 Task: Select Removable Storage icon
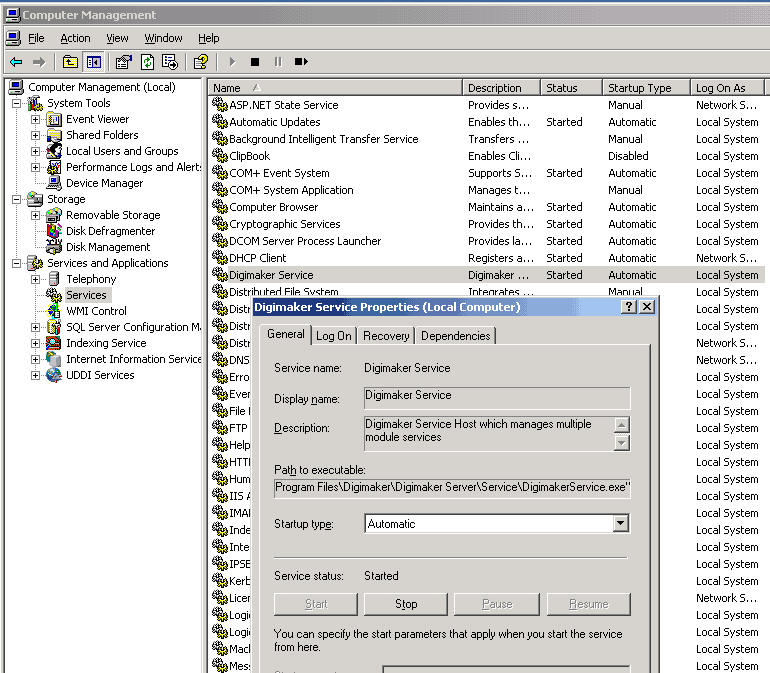54,215
